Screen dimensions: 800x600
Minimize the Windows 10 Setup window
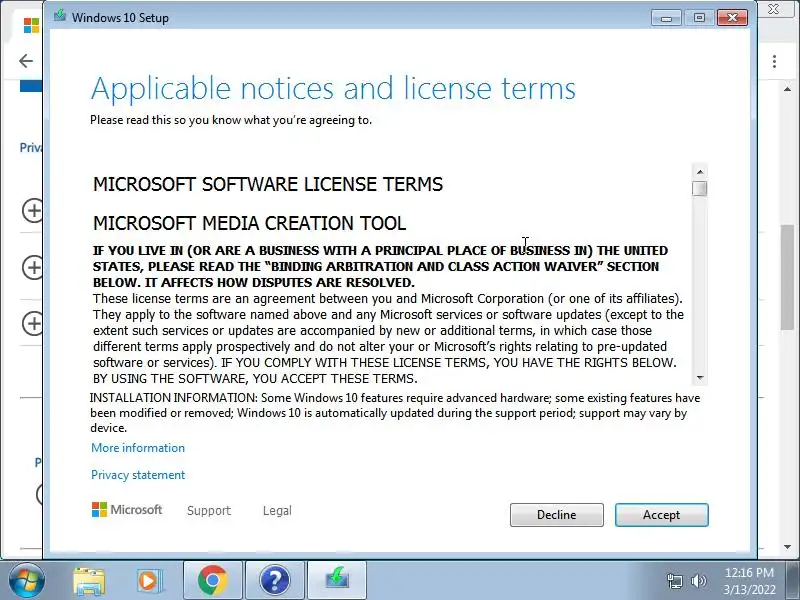[x=666, y=18]
